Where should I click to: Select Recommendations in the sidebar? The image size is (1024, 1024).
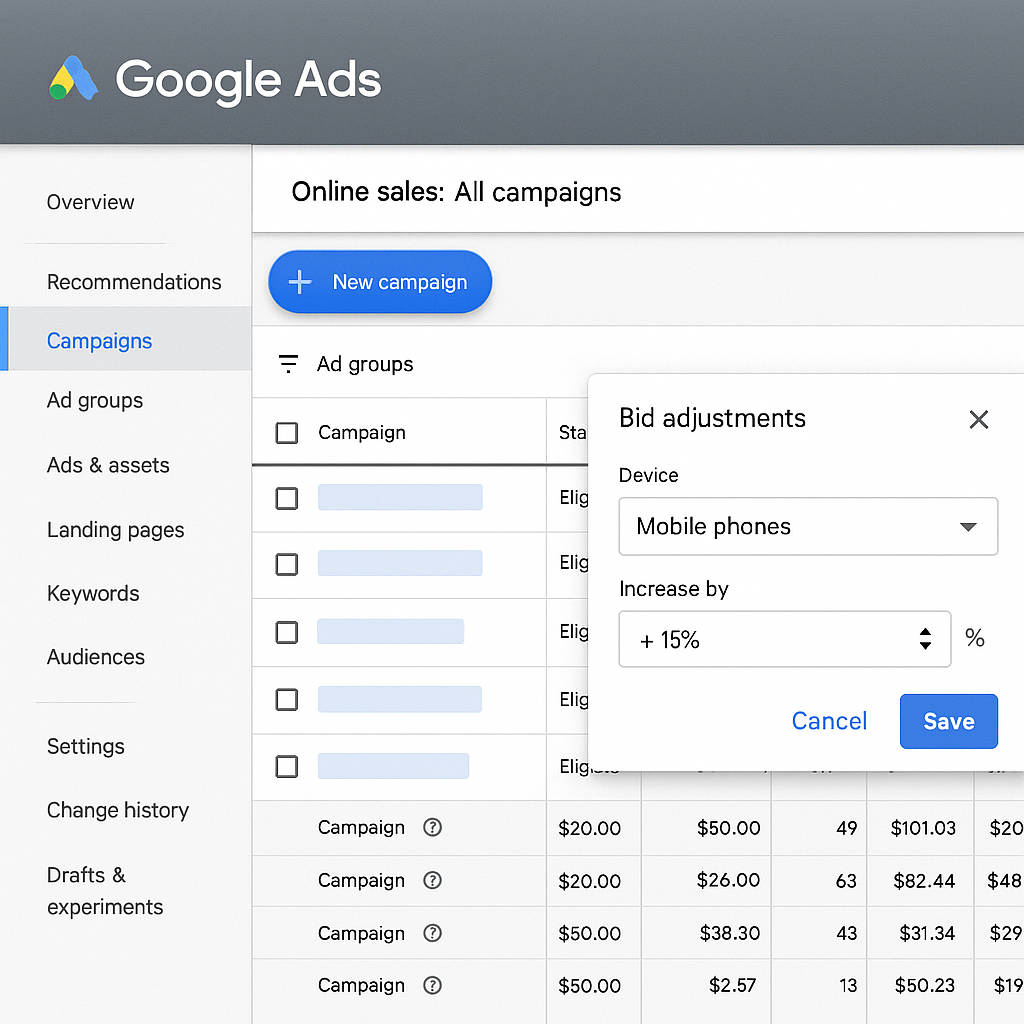[134, 282]
